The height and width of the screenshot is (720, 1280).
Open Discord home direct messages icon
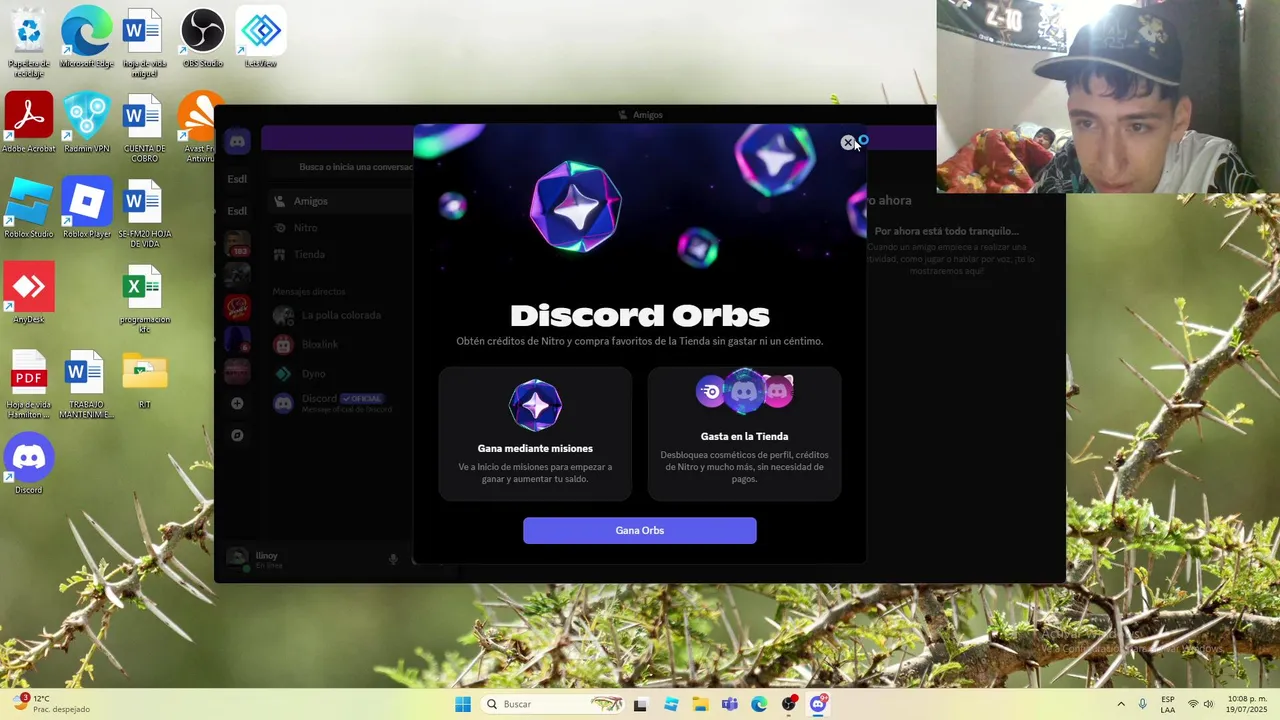(x=237, y=142)
